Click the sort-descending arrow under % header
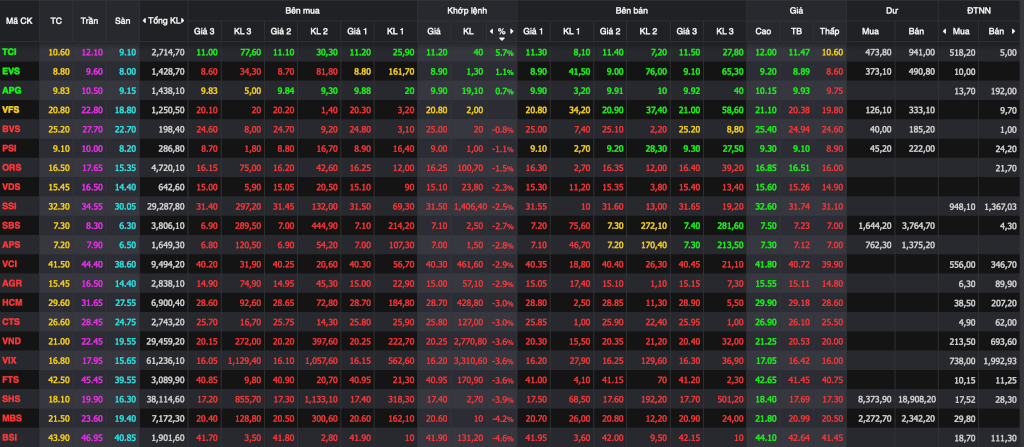Viewport: 1024px width, 447px height. pos(502,39)
